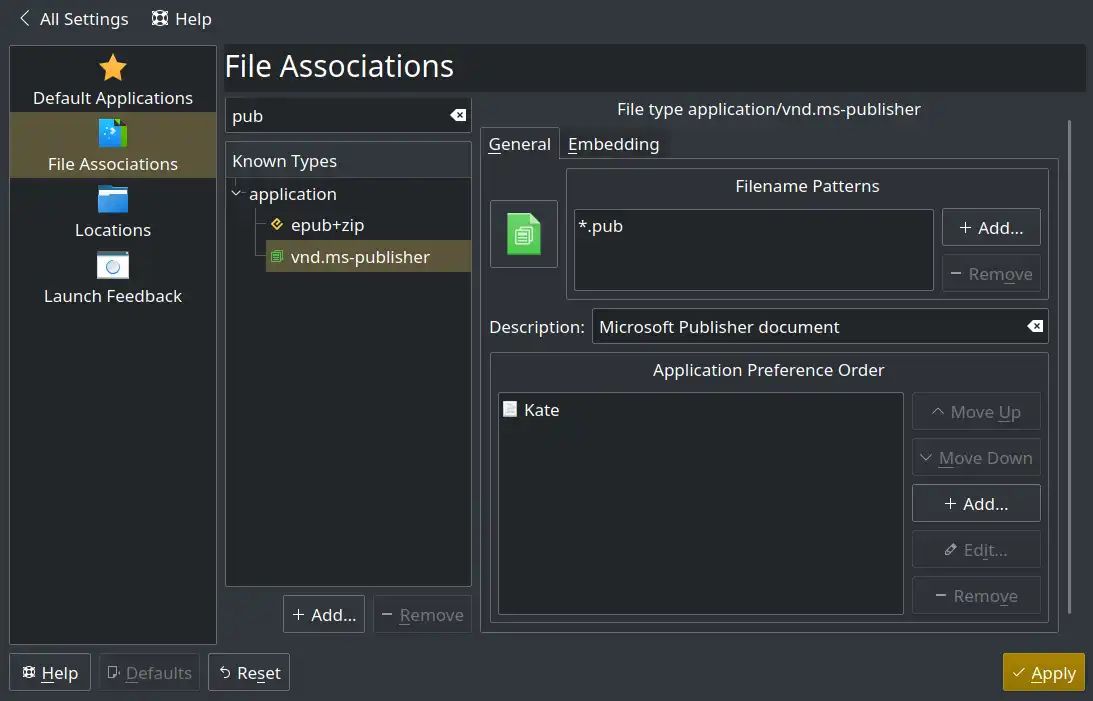Click the Kate application icon

[x=510, y=410]
